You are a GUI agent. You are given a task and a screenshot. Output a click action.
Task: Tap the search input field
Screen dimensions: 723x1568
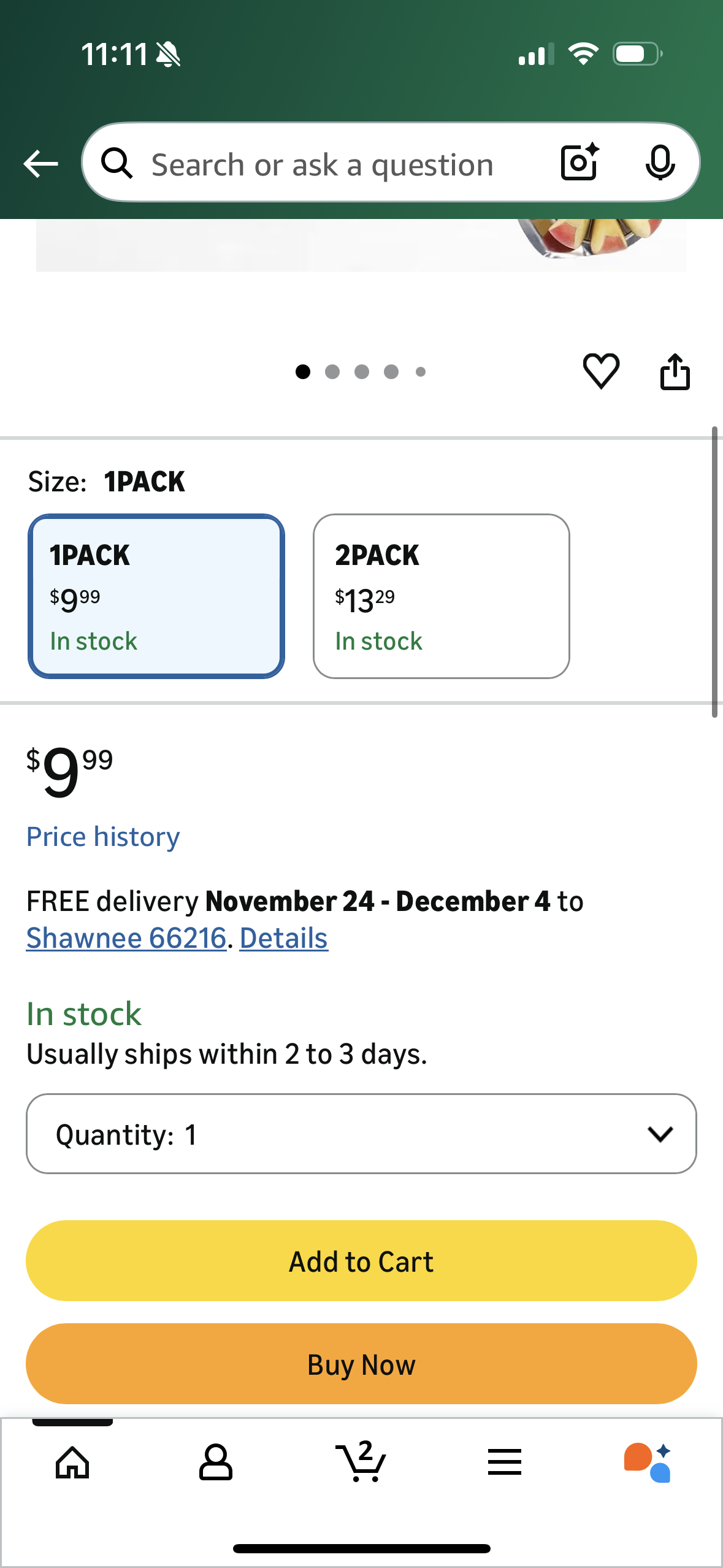tap(323, 164)
